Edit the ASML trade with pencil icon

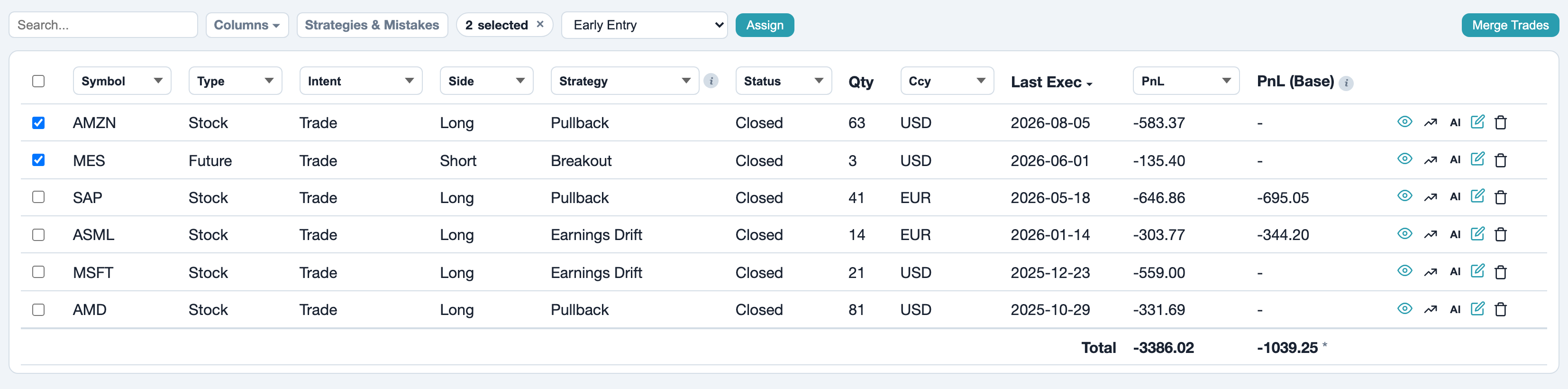(x=1477, y=234)
